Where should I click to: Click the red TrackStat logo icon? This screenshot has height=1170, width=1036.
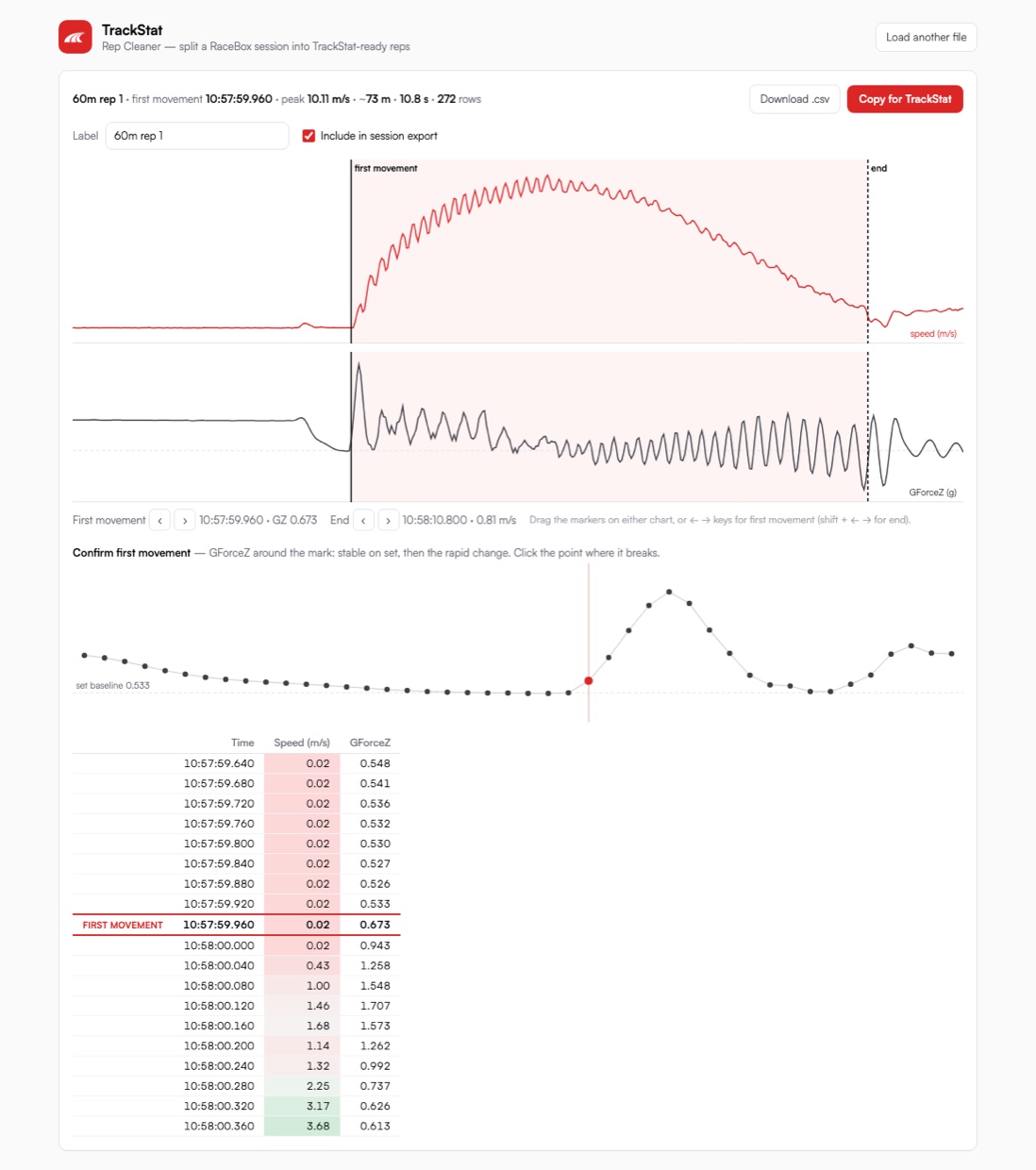coord(75,38)
